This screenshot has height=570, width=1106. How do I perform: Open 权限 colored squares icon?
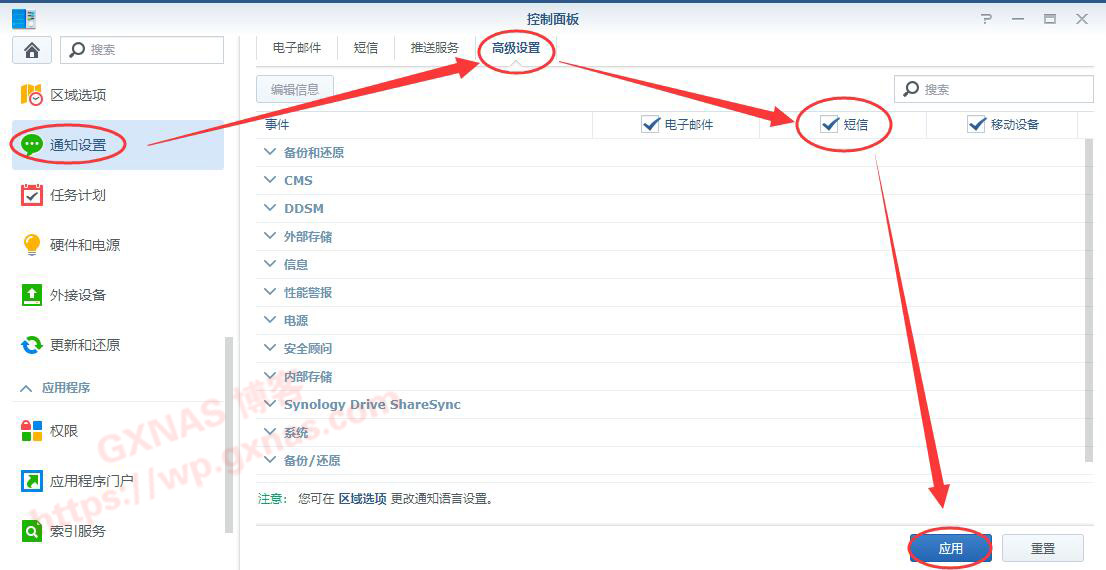click(x=32, y=431)
